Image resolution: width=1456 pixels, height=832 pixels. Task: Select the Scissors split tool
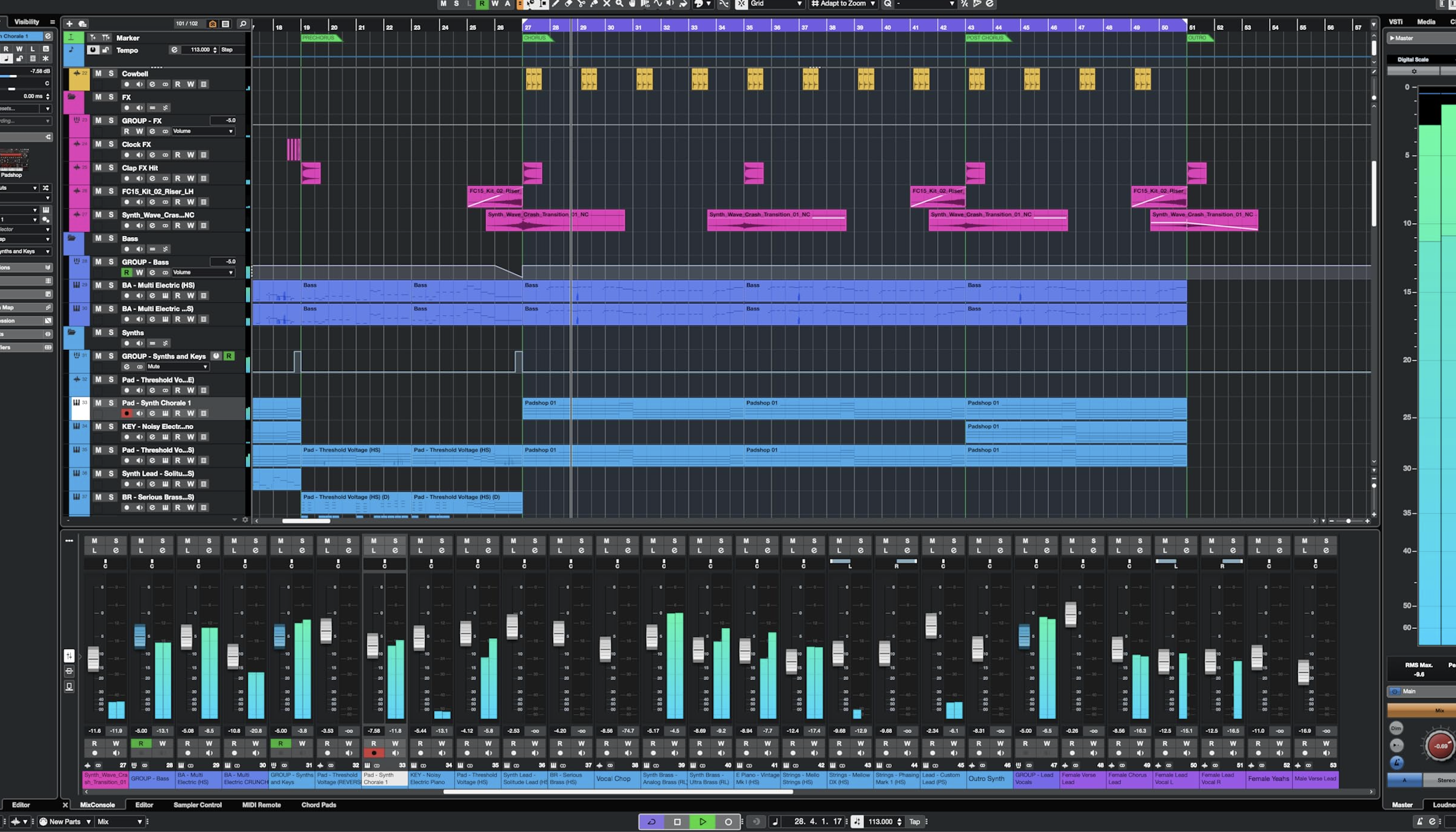[581, 3]
